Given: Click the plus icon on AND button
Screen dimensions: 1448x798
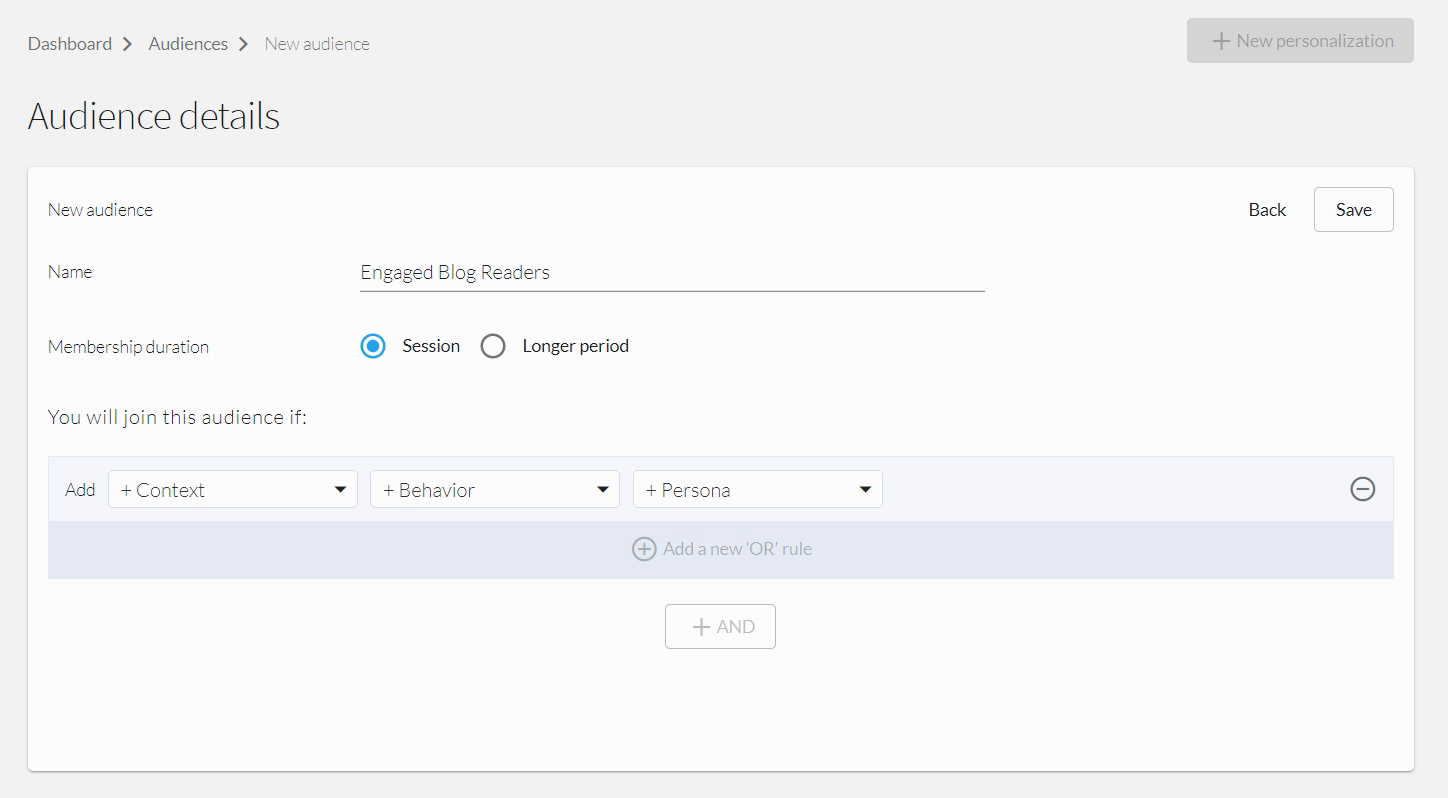Looking at the screenshot, I should pos(702,627).
